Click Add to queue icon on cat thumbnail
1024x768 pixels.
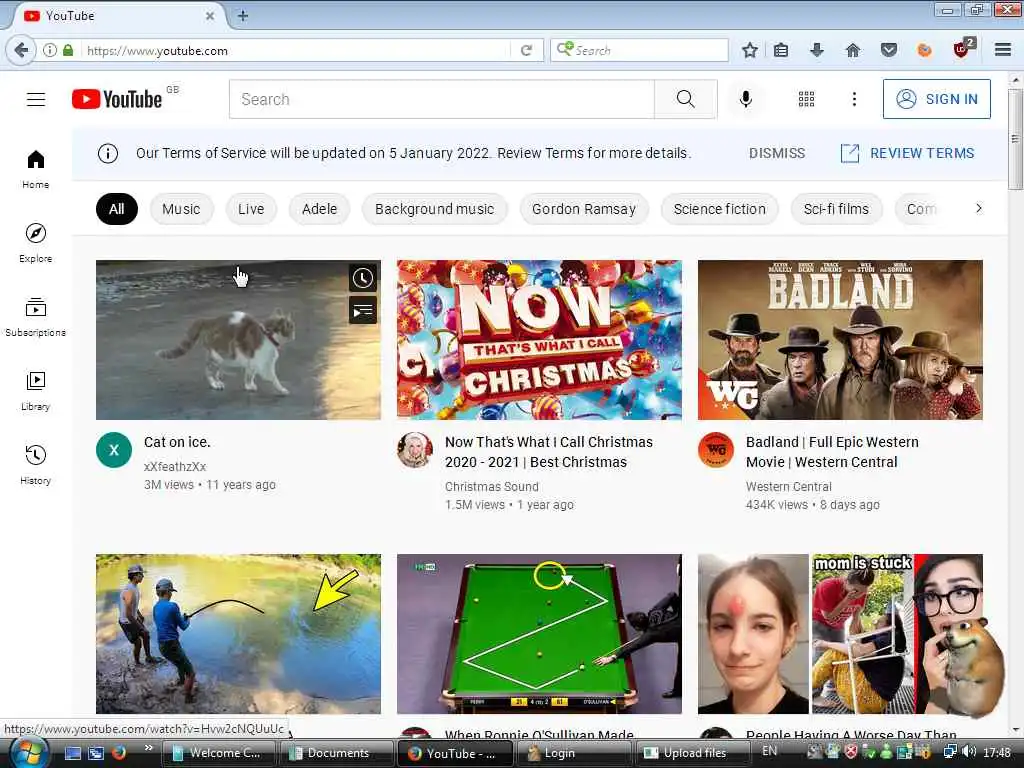coord(363,310)
